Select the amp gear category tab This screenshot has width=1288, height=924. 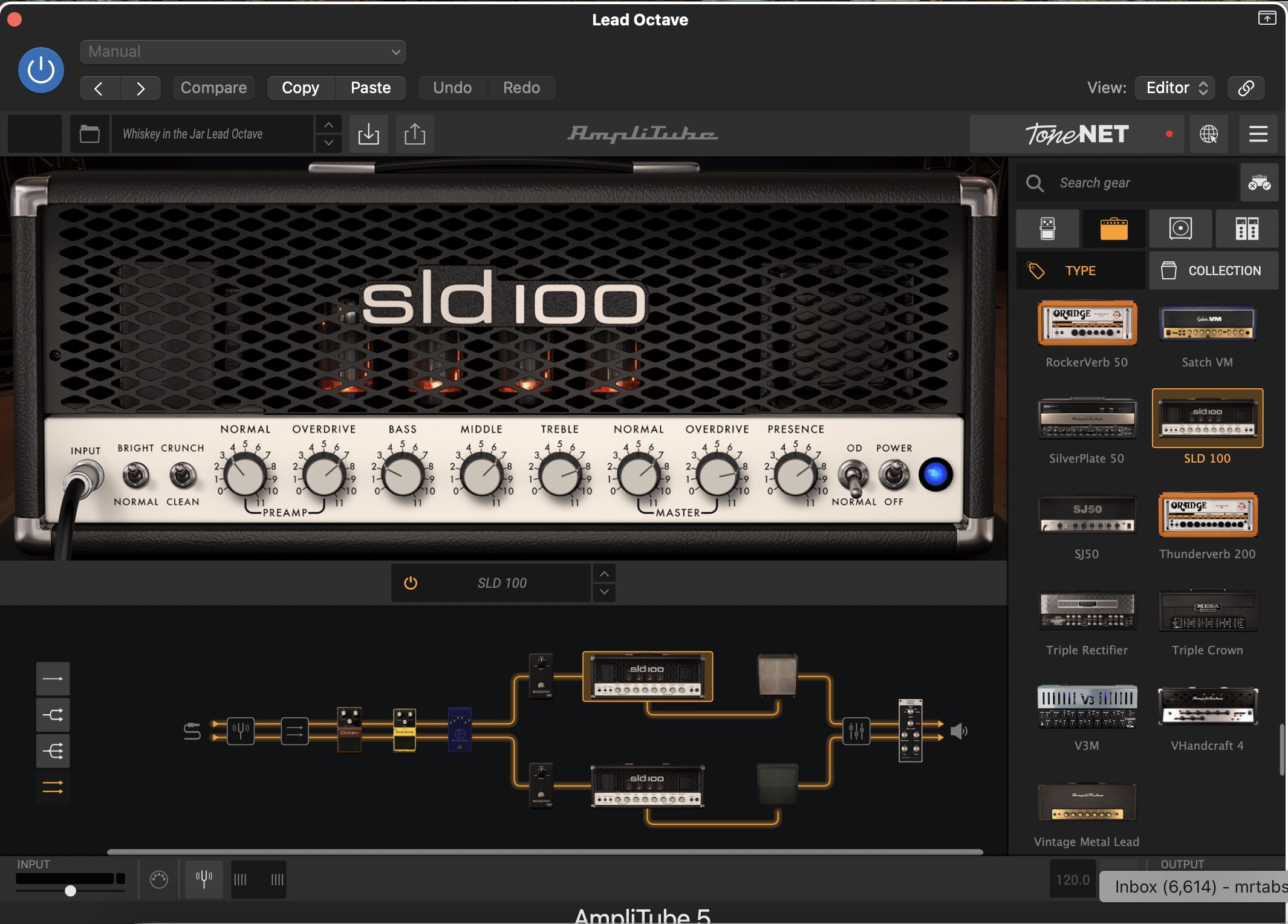point(1114,229)
